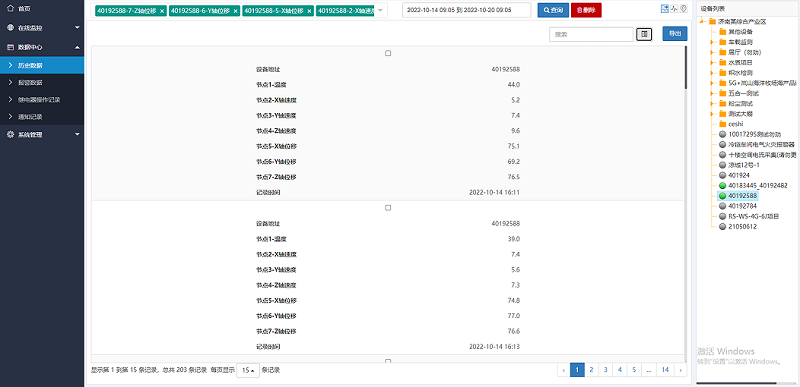
Task: Go to page 2
Action: click(591, 370)
